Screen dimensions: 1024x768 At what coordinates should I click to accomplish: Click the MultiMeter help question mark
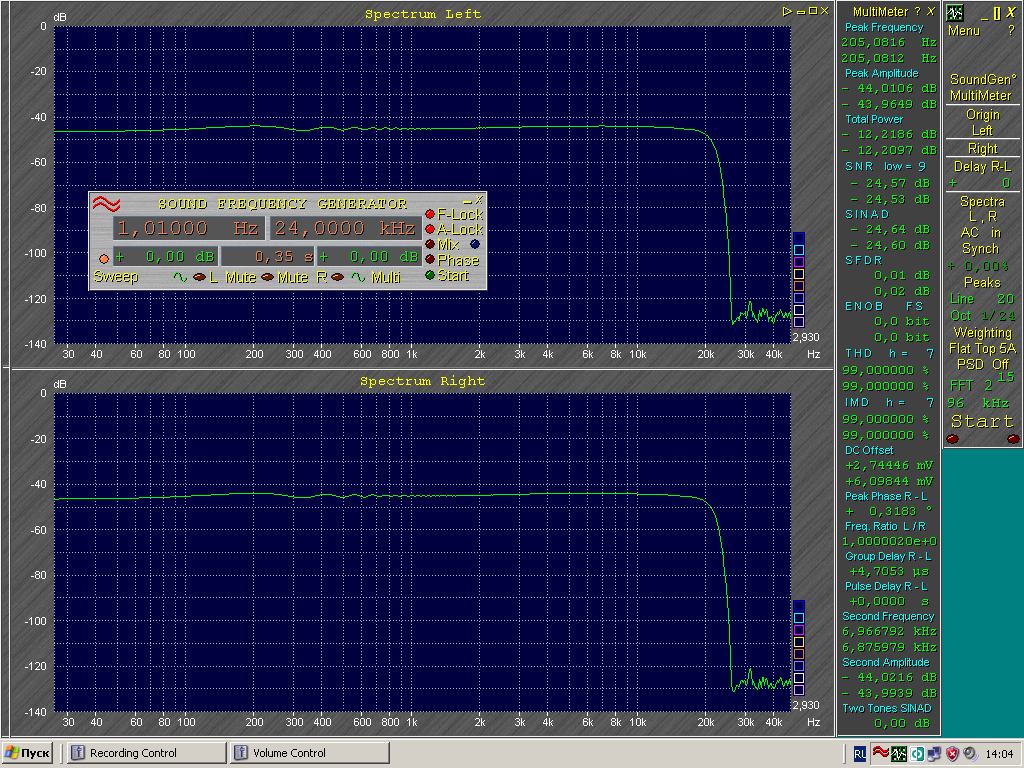click(x=917, y=11)
